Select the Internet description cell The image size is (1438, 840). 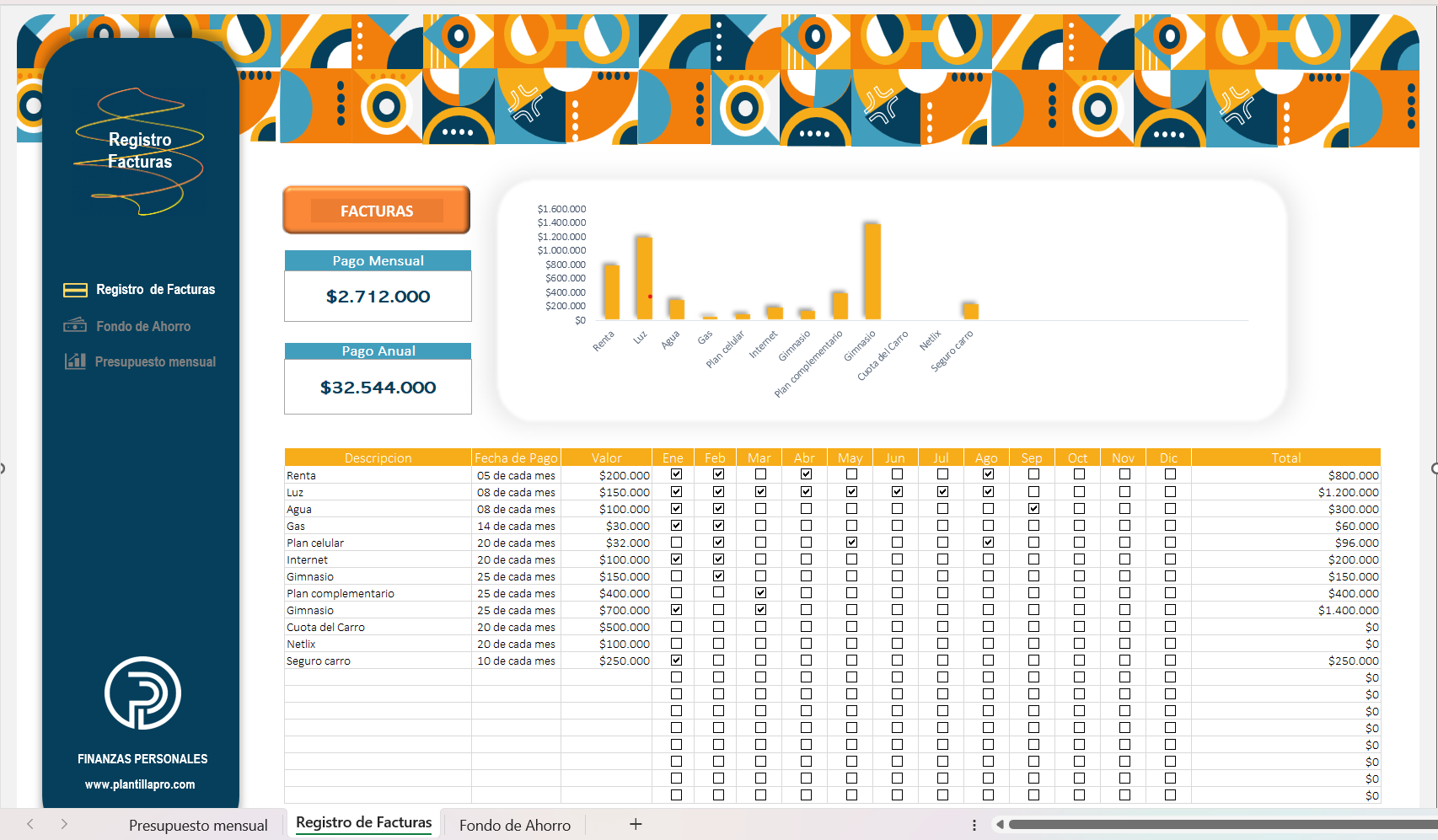[378, 559]
